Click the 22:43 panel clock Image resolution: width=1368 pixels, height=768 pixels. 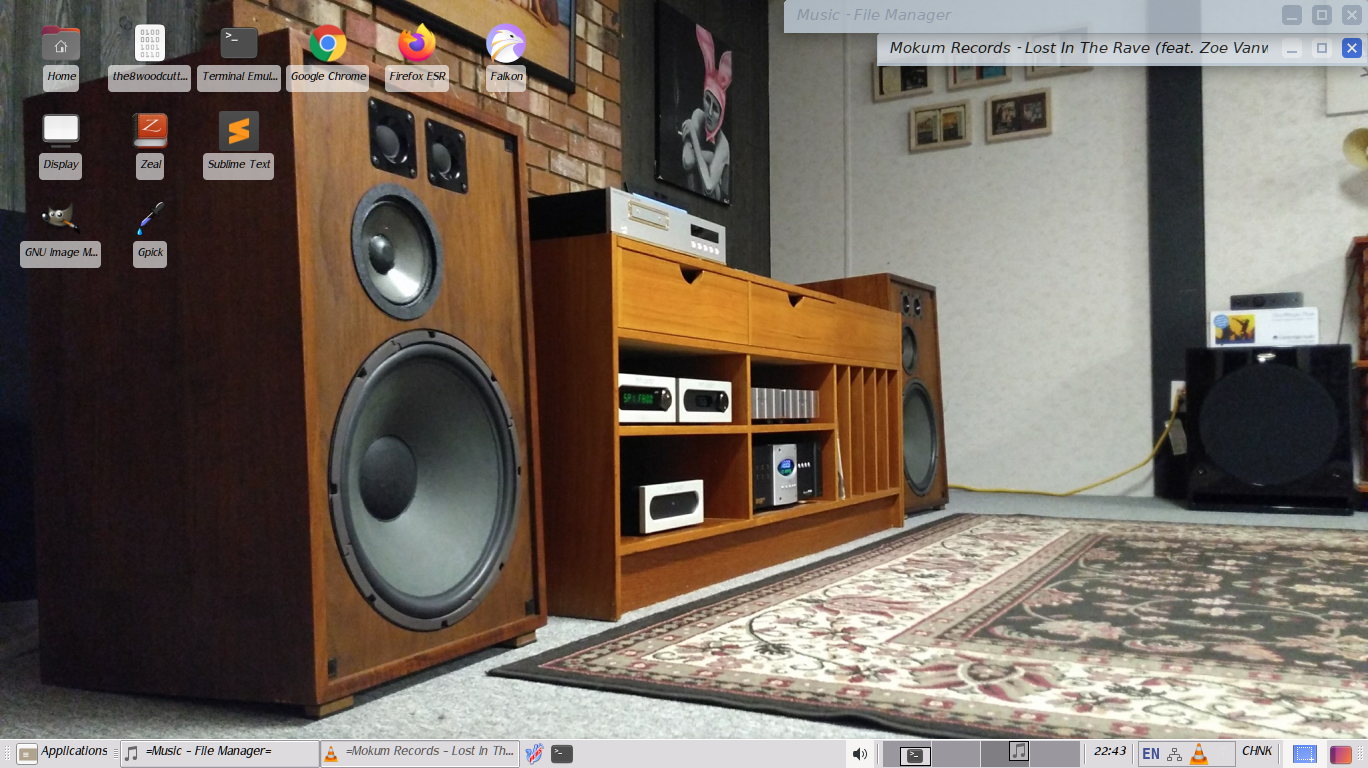pos(1110,752)
